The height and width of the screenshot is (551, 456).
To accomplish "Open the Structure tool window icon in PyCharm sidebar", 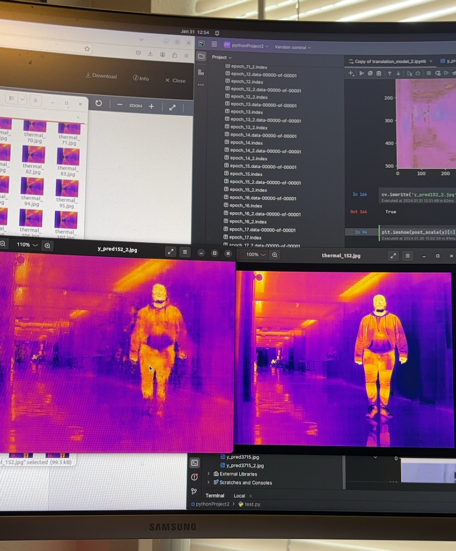I will tap(201, 72).
